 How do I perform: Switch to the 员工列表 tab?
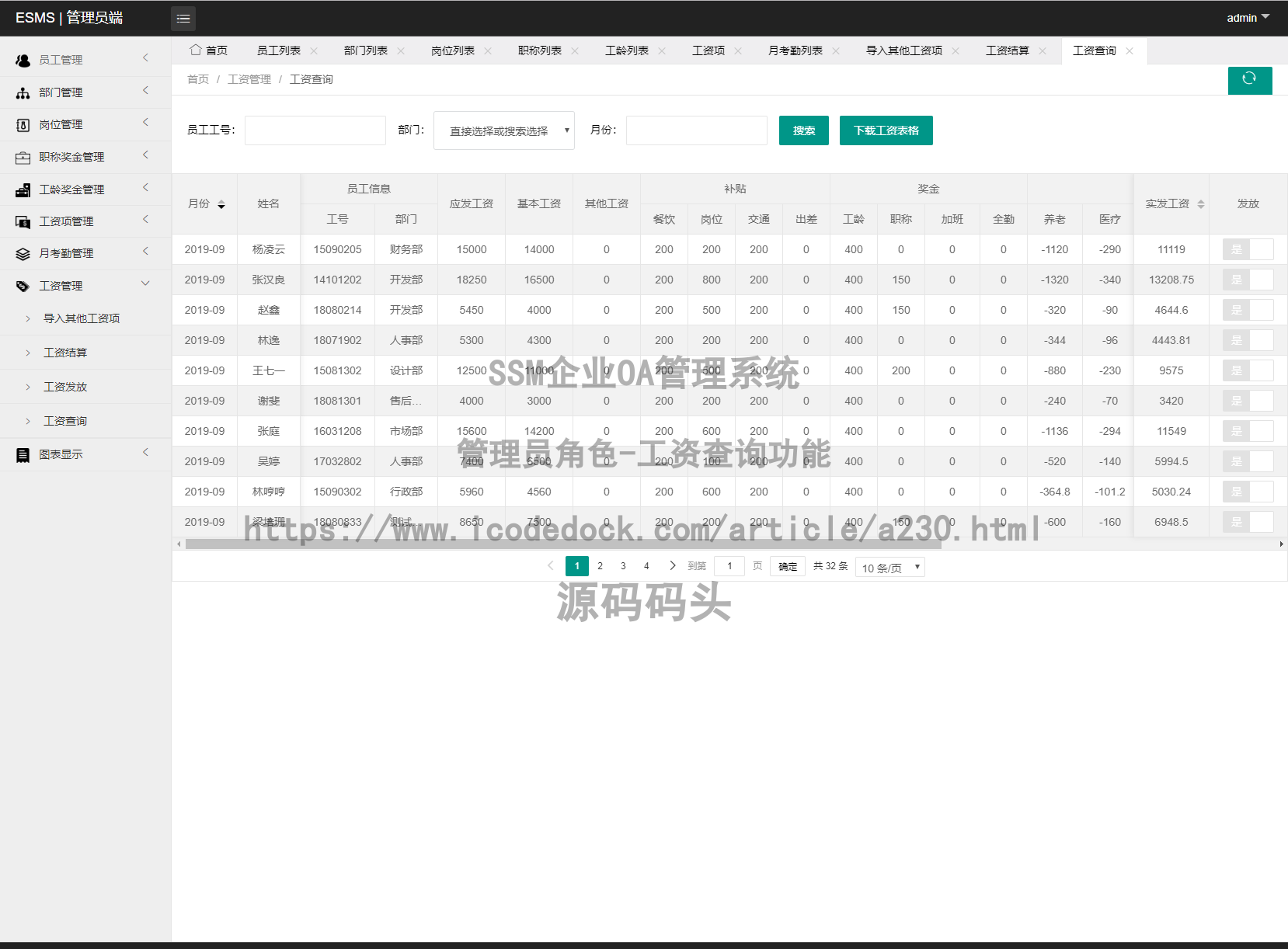click(x=278, y=50)
